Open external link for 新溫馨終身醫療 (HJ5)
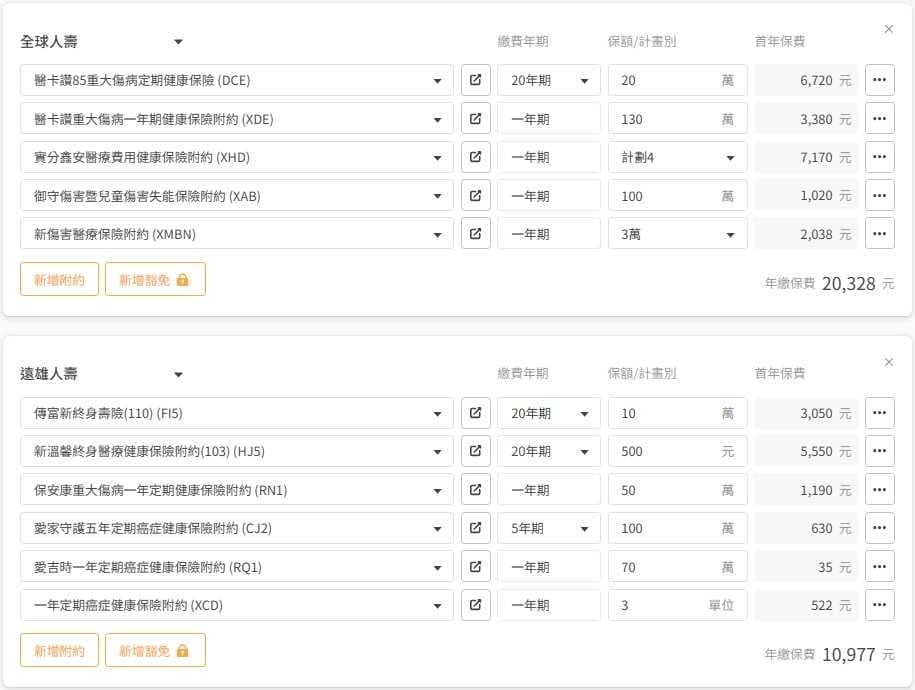The image size is (915, 690). point(476,451)
